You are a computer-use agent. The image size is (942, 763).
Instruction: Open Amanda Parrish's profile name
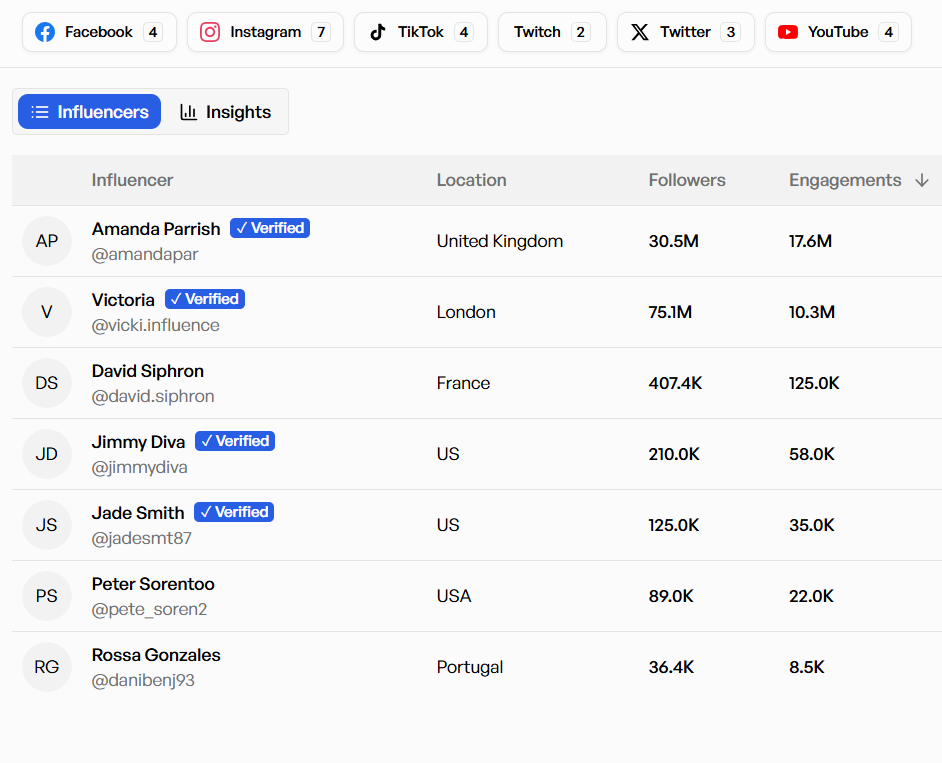156,229
